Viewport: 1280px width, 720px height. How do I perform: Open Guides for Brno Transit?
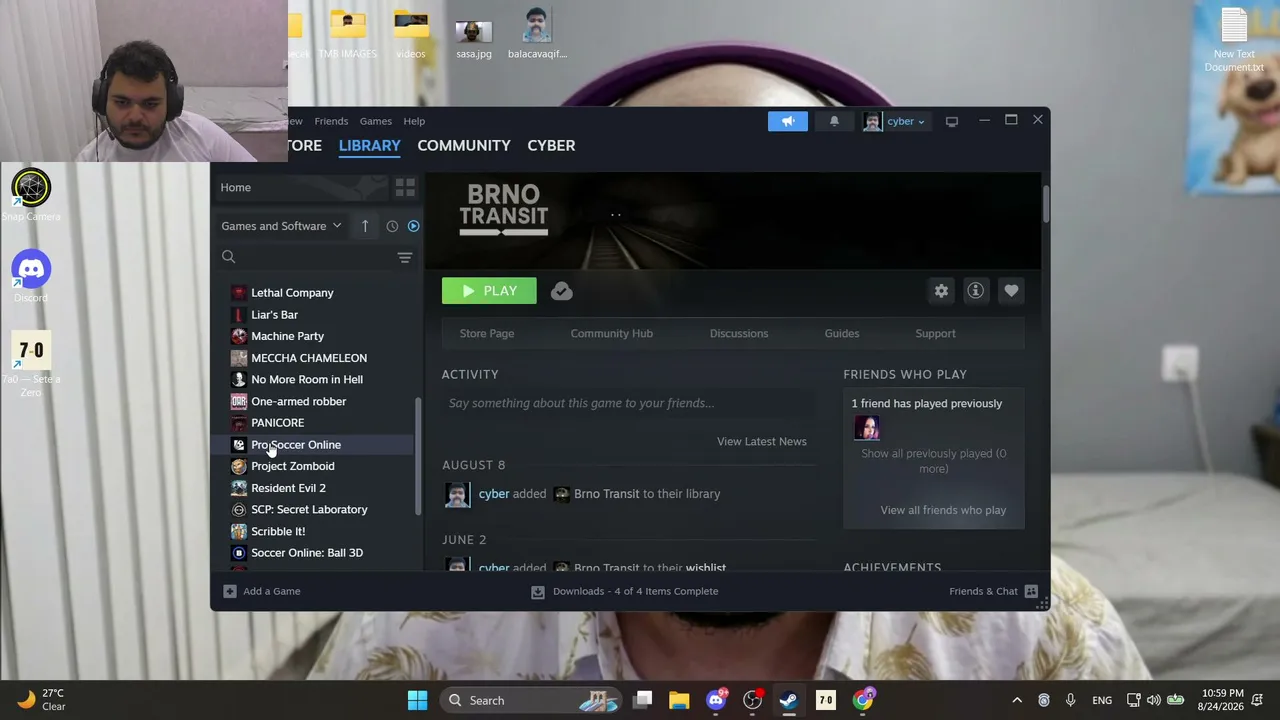point(842,333)
